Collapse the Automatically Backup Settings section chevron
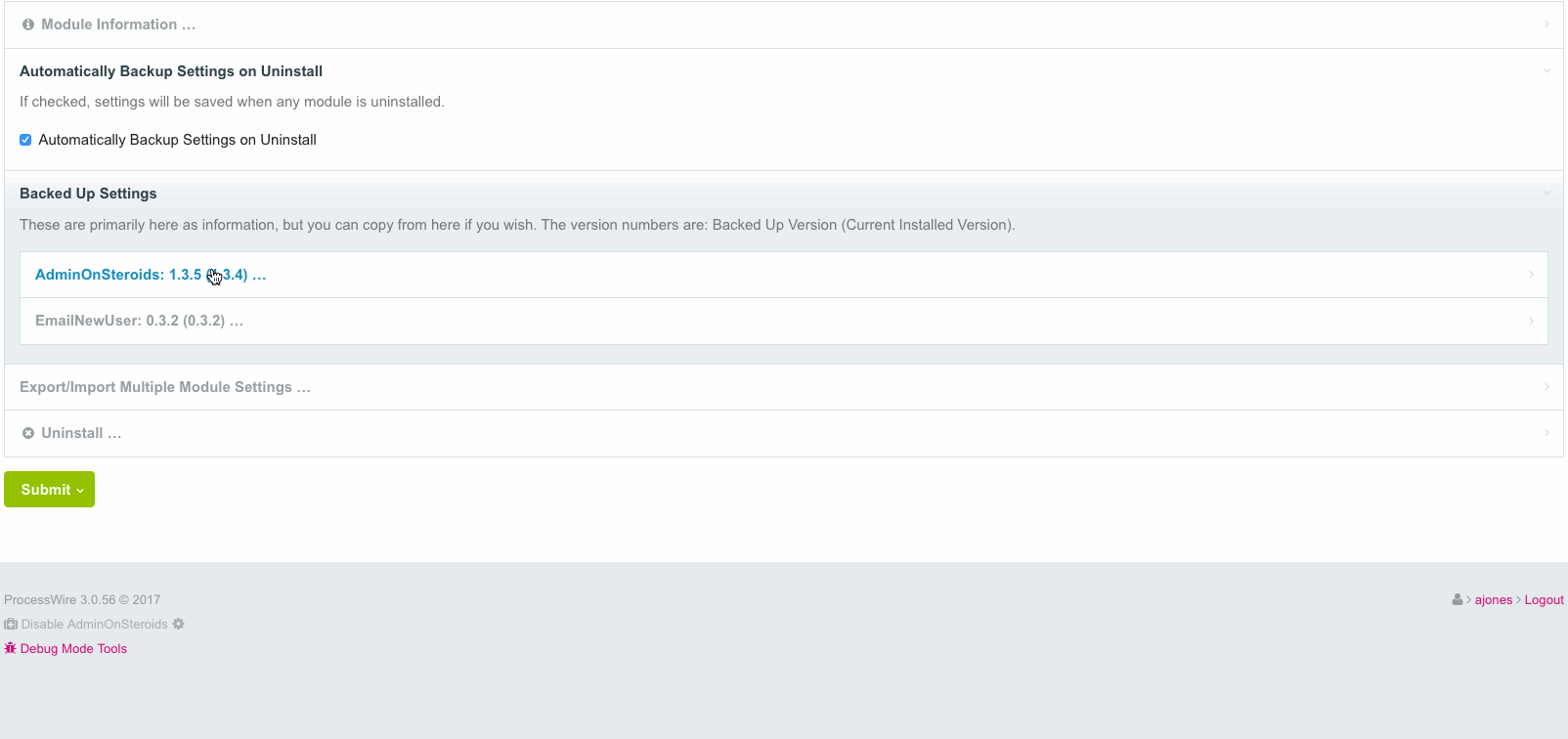Viewport: 1568px width, 739px height. pos(1546,71)
